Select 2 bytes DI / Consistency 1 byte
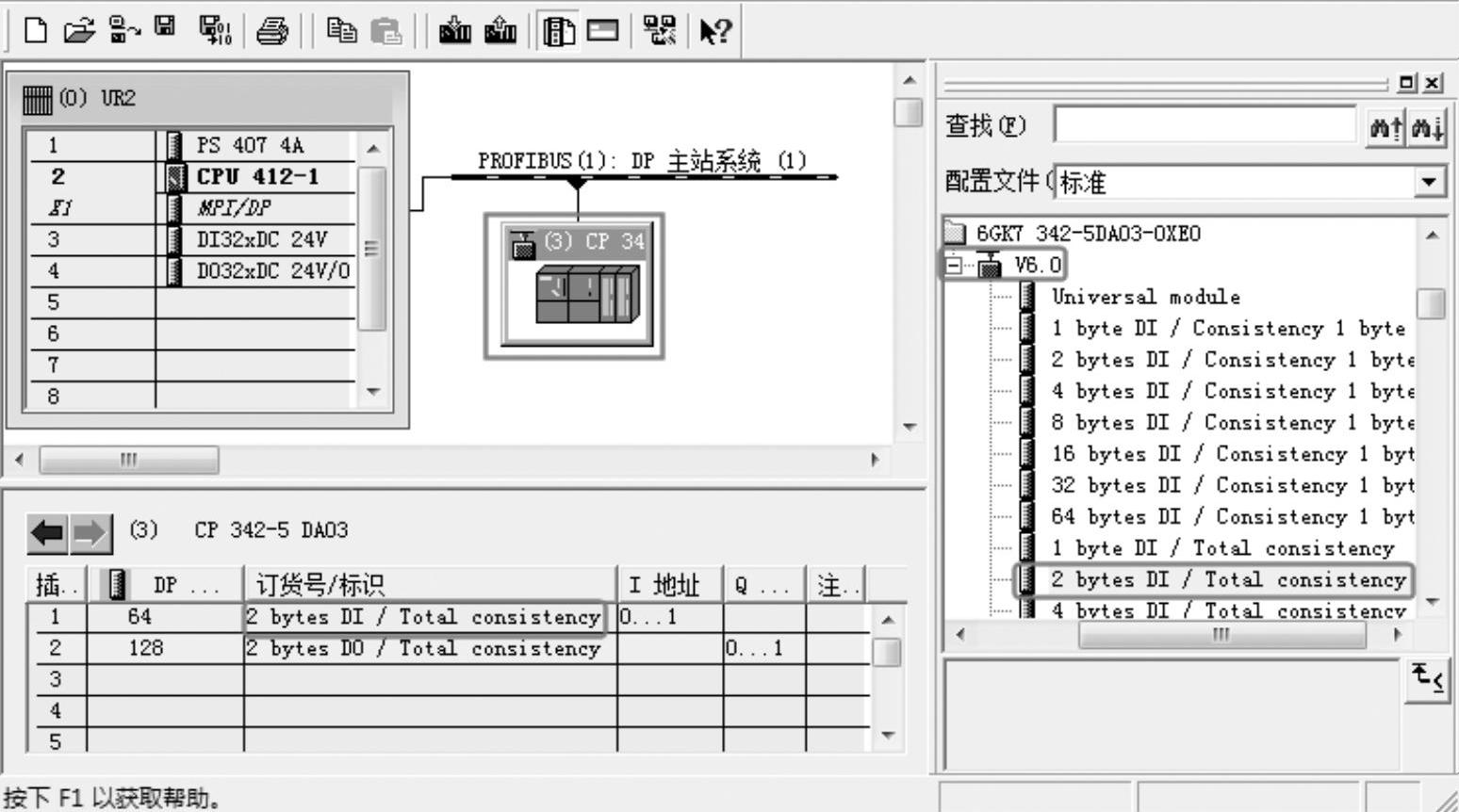1459x812 pixels. click(1233, 360)
